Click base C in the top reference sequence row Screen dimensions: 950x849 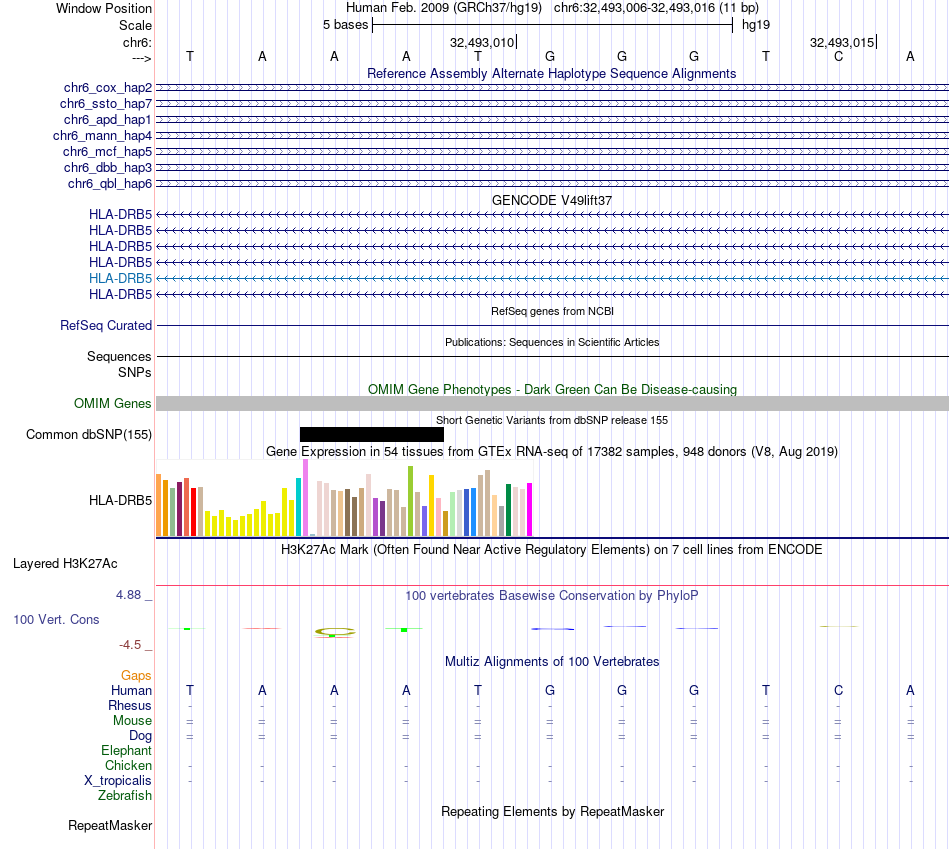[839, 56]
